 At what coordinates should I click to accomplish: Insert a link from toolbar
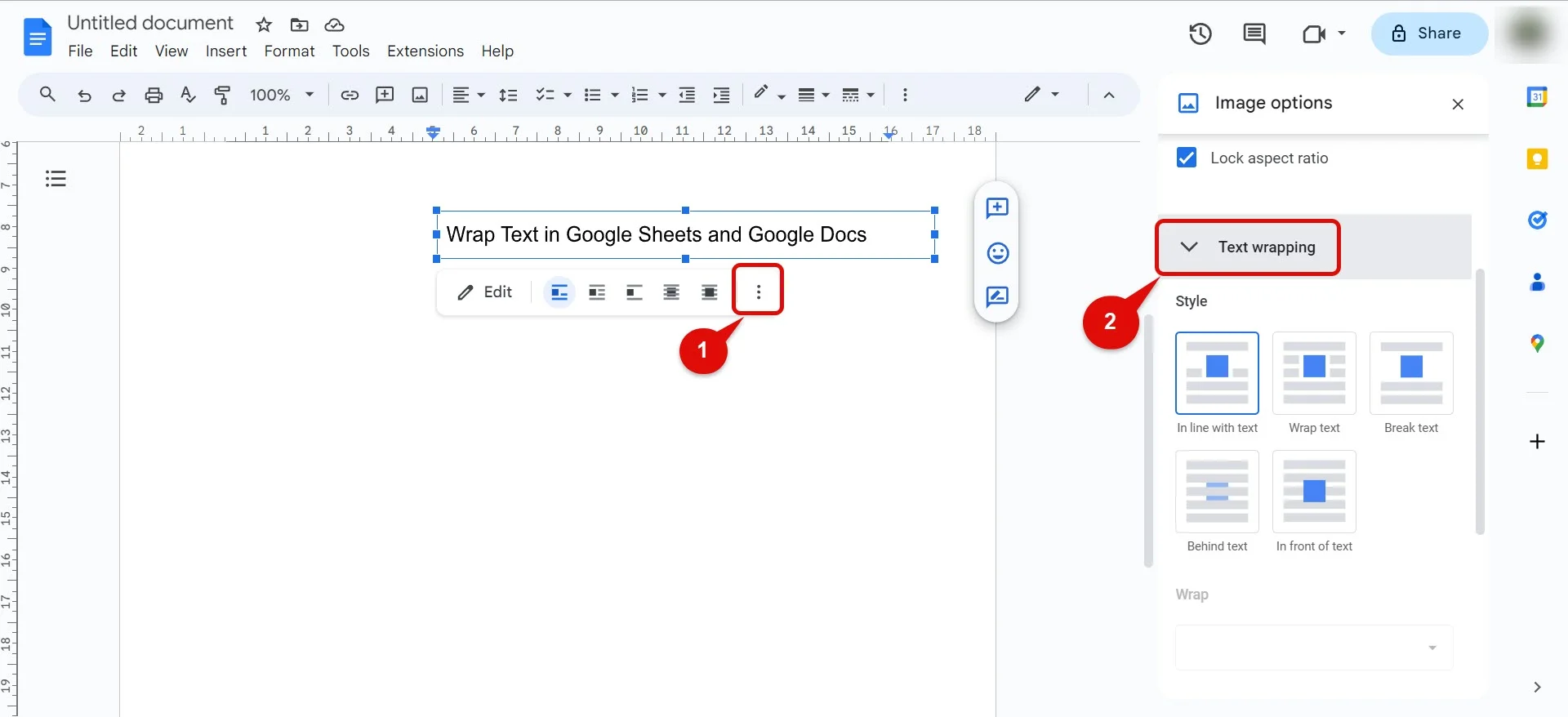tap(350, 95)
